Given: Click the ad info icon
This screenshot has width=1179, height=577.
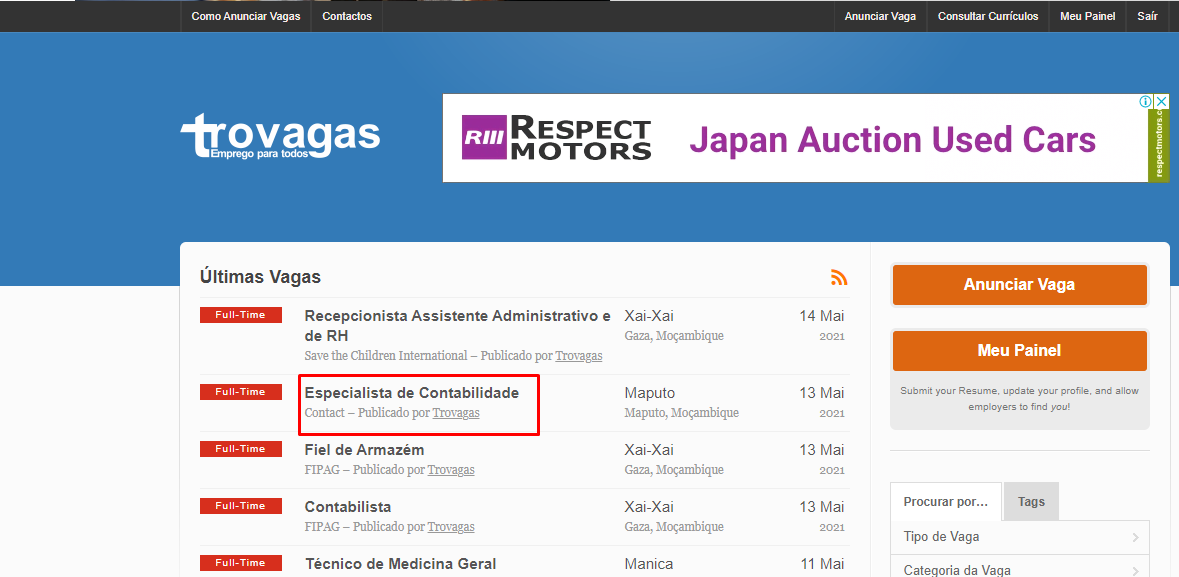Looking at the screenshot, I should 1146,101.
